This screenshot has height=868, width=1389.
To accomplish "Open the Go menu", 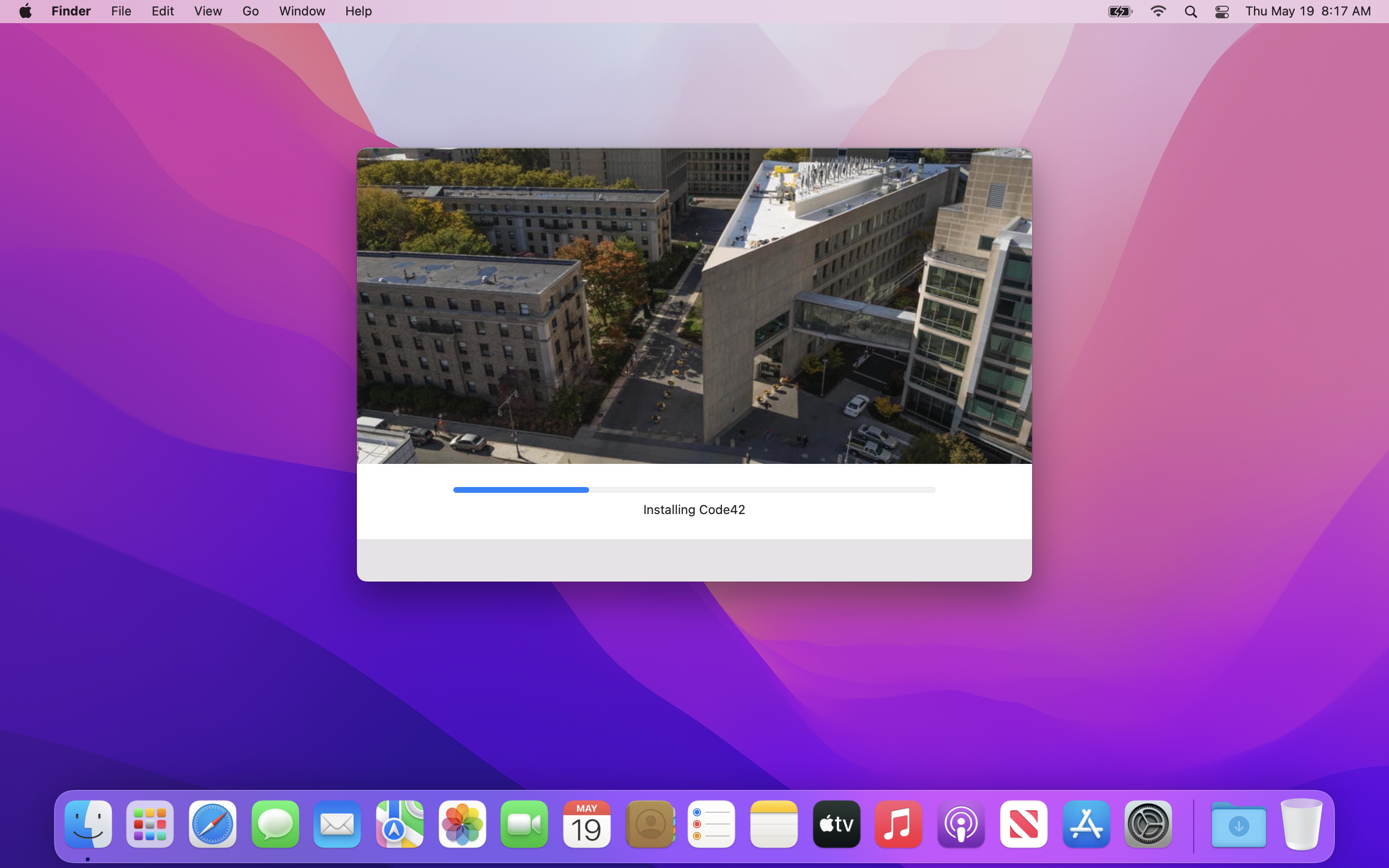I will 250,11.
